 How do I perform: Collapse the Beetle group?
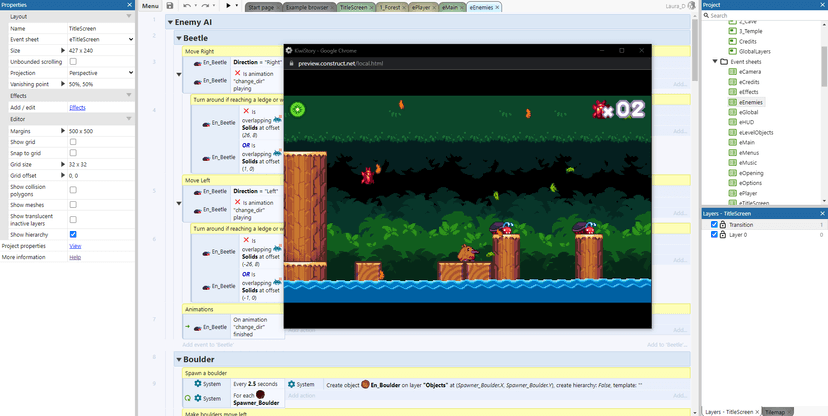[179, 38]
